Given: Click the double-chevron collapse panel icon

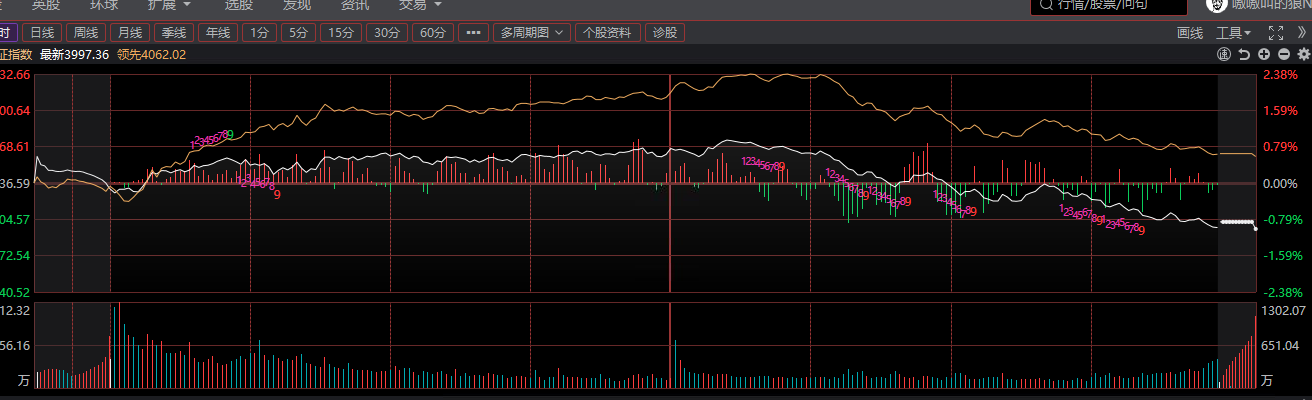Looking at the screenshot, I should pyautogui.click(x=1301, y=32).
